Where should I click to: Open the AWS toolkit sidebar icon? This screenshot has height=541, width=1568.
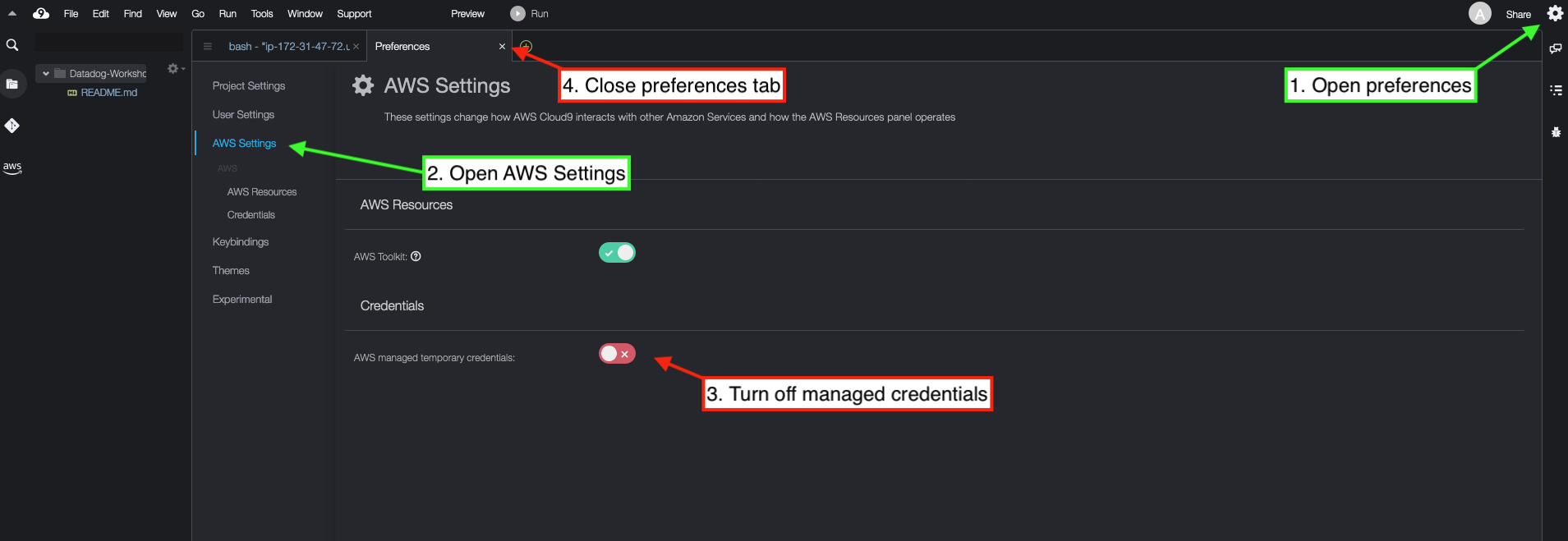[x=12, y=167]
